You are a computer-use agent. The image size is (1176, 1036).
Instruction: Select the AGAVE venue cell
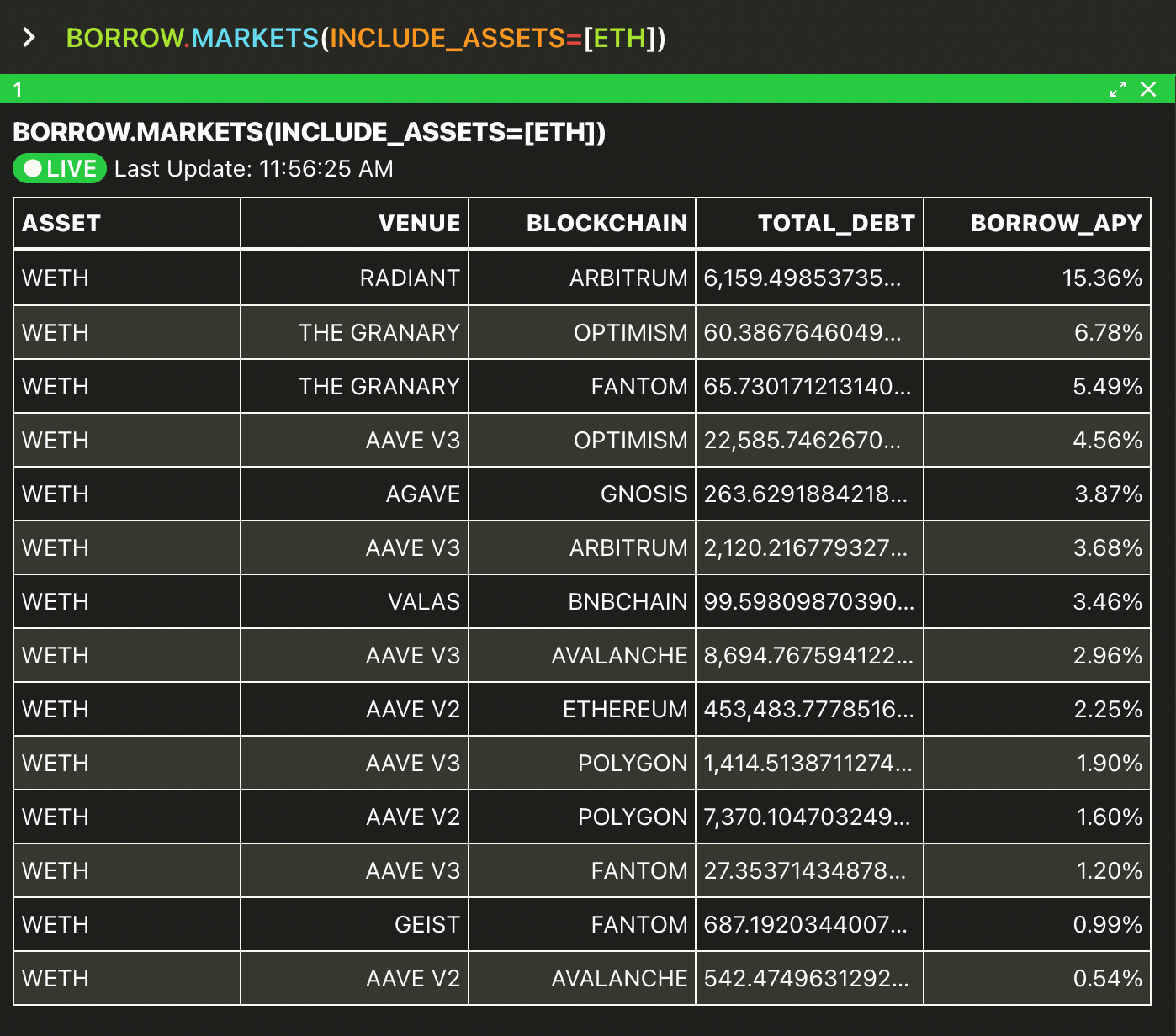tap(355, 494)
